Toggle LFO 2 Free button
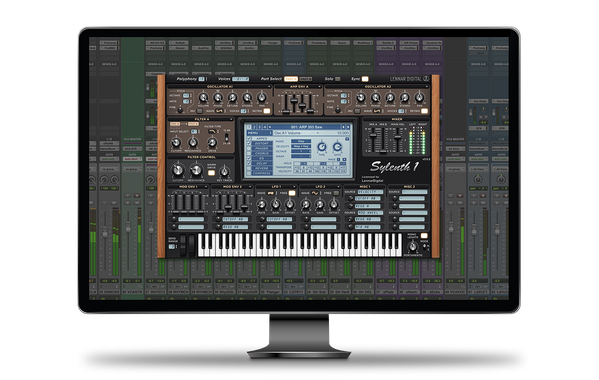Image resolution: width=599 pixels, height=380 pixels. pos(336,193)
